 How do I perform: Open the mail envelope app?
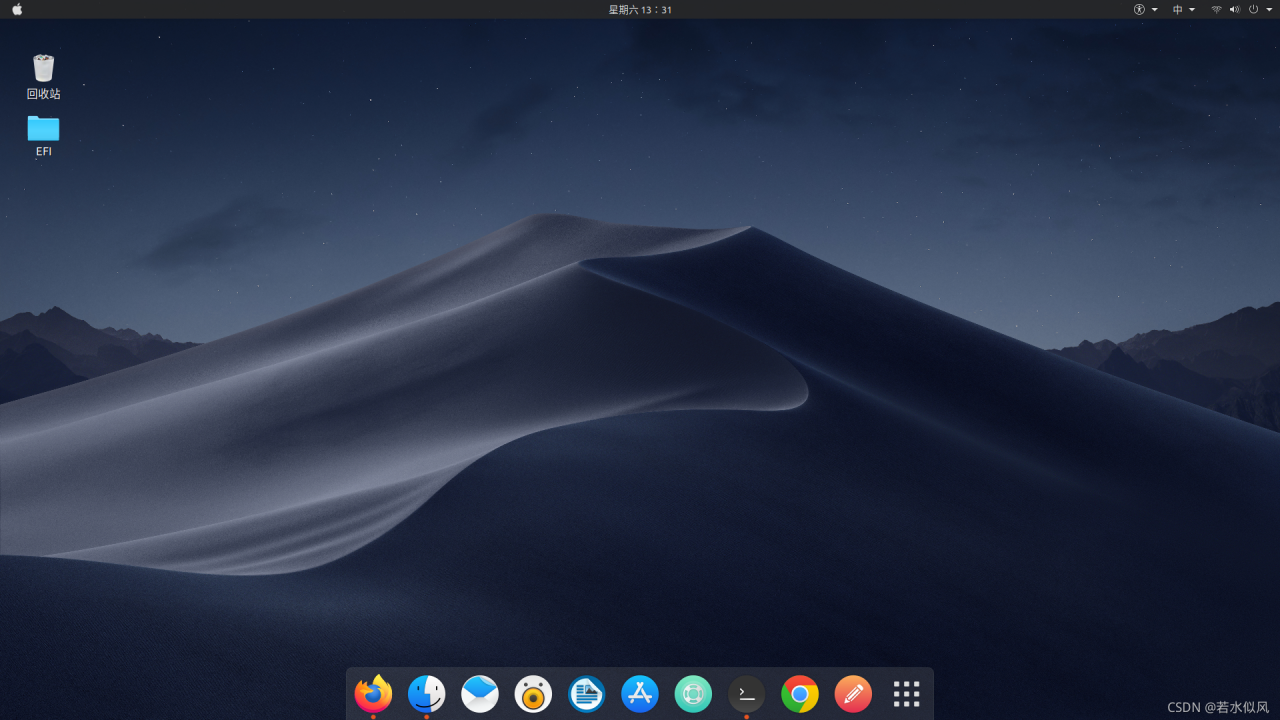point(480,693)
